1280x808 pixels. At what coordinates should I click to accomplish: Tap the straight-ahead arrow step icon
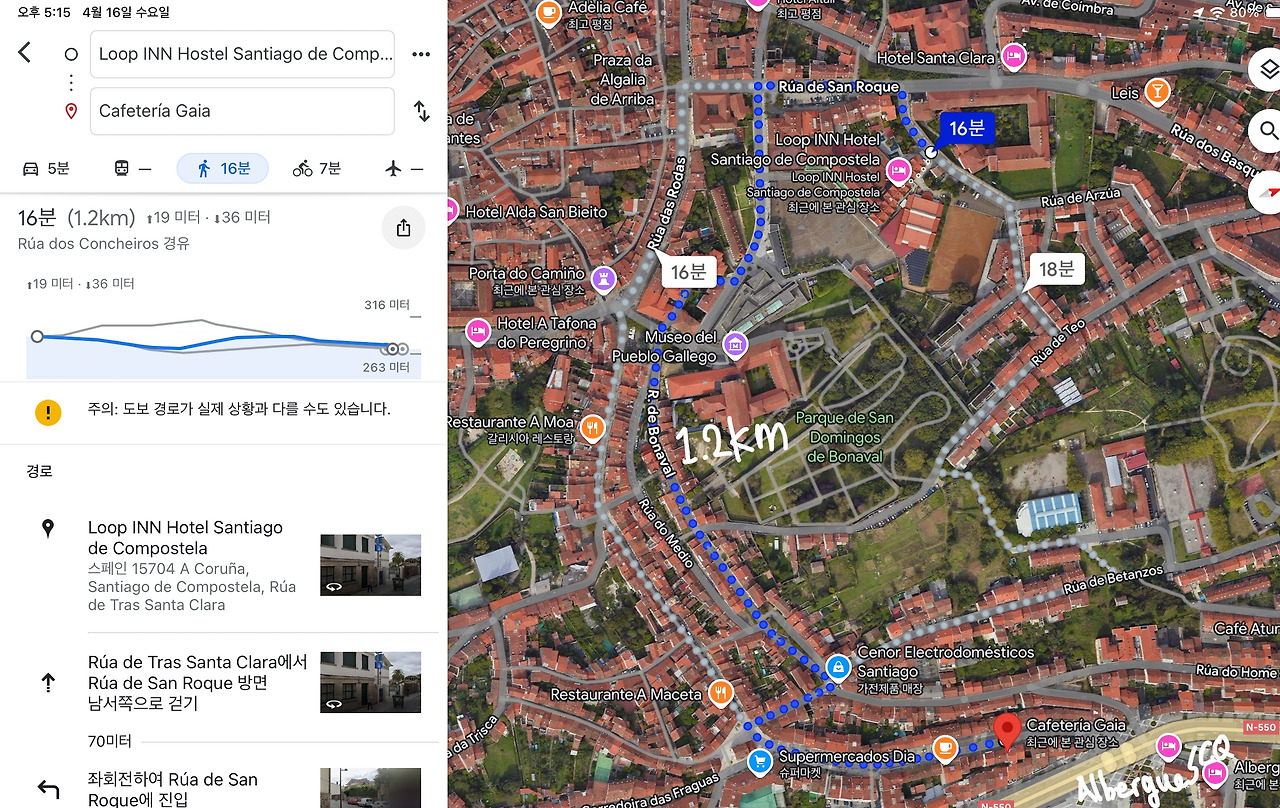(48, 682)
